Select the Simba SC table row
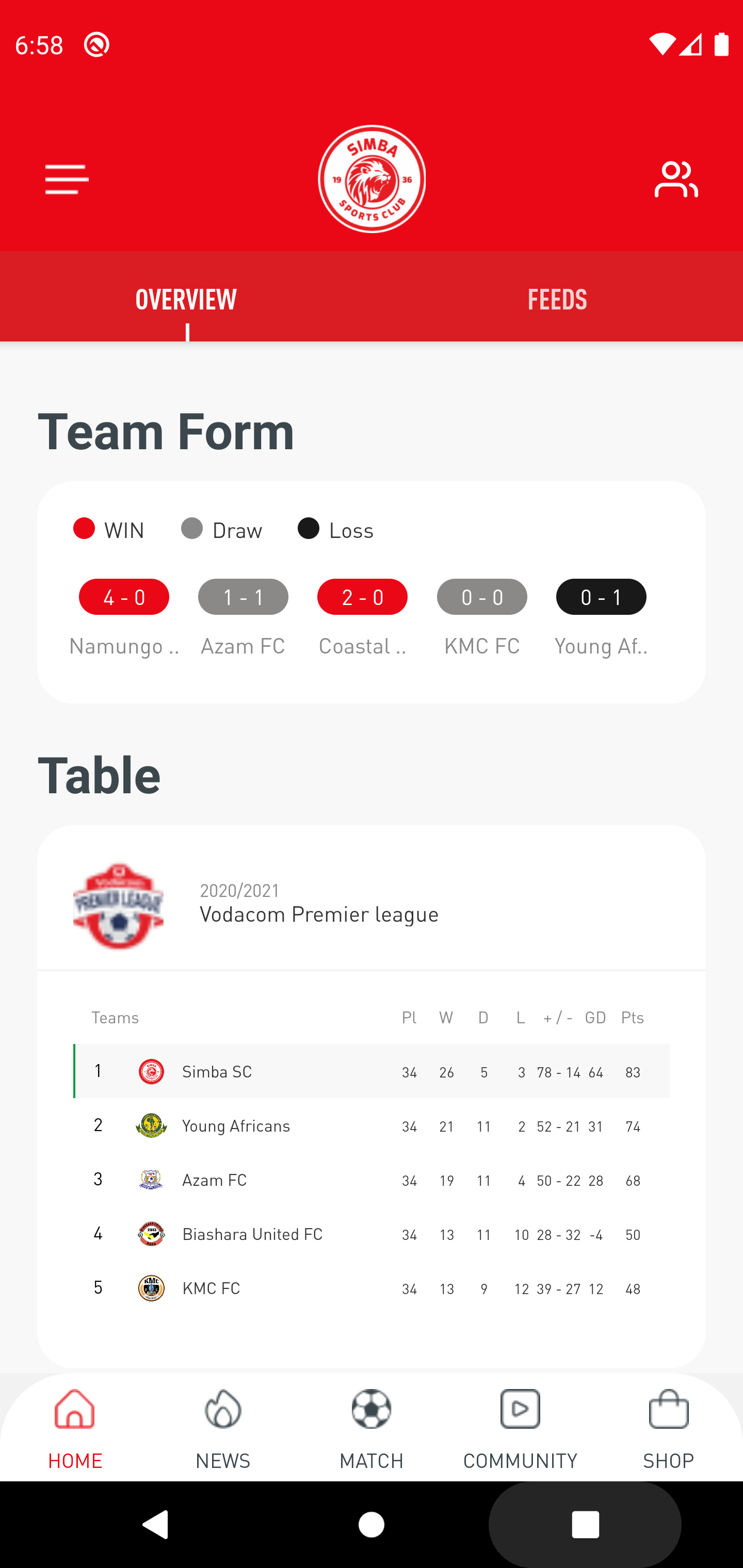The height and width of the screenshot is (1568, 743). coord(372,1071)
